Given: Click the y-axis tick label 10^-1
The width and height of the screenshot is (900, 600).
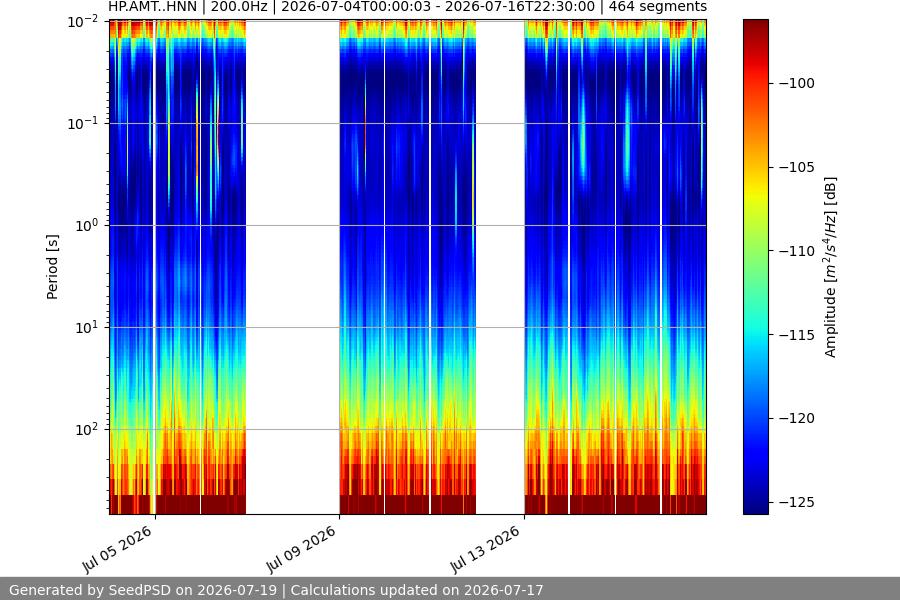Looking at the screenshot, I should tap(83, 123).
